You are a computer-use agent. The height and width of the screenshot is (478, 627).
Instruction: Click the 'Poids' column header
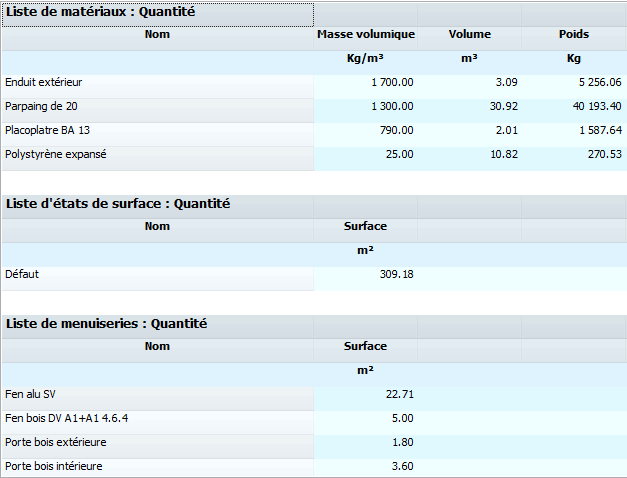click(574, 38)
